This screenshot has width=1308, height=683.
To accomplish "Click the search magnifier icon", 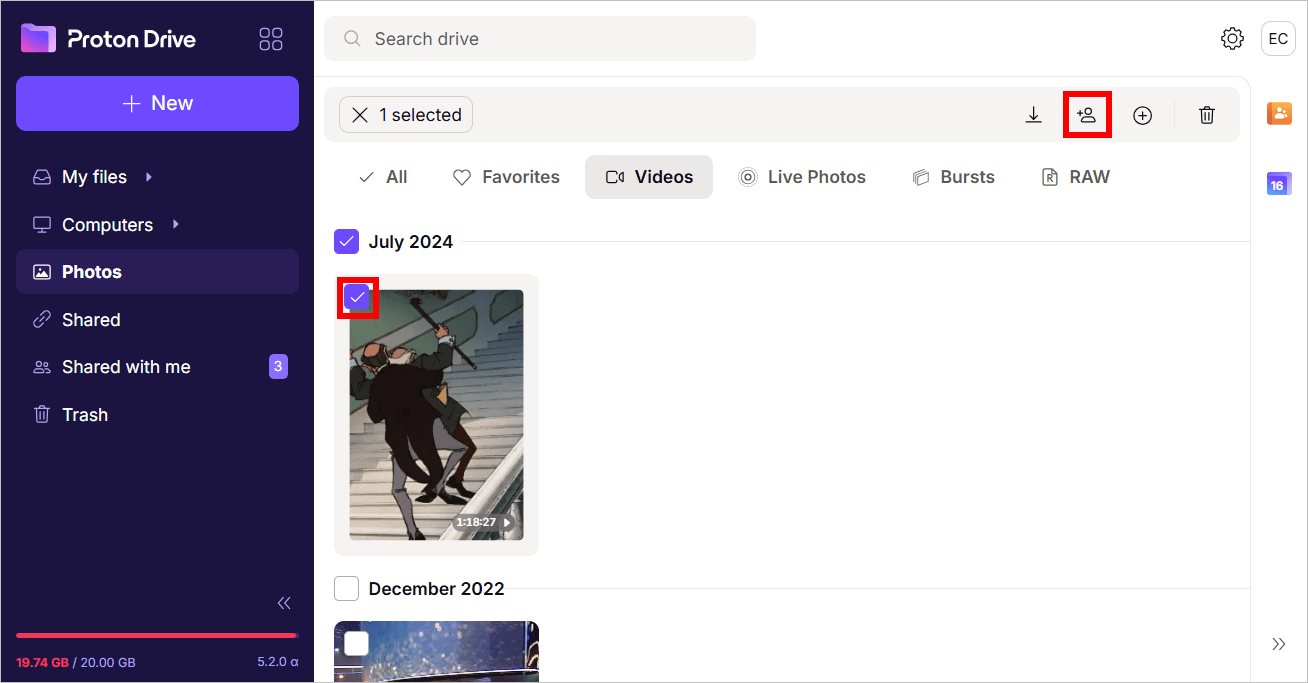I will pyautogui.click(x=352, y=39).
